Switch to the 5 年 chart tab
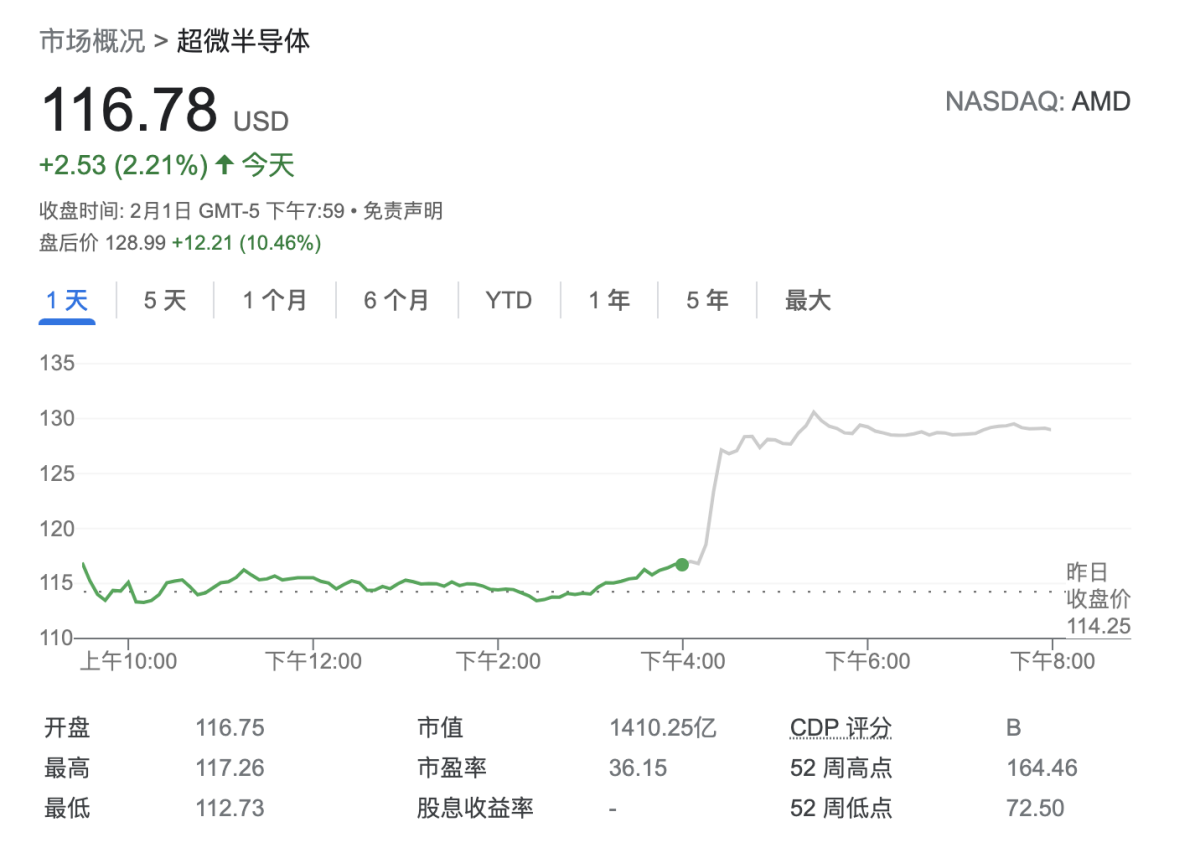This screenshot has height=853, width=1195. [707, 300]
